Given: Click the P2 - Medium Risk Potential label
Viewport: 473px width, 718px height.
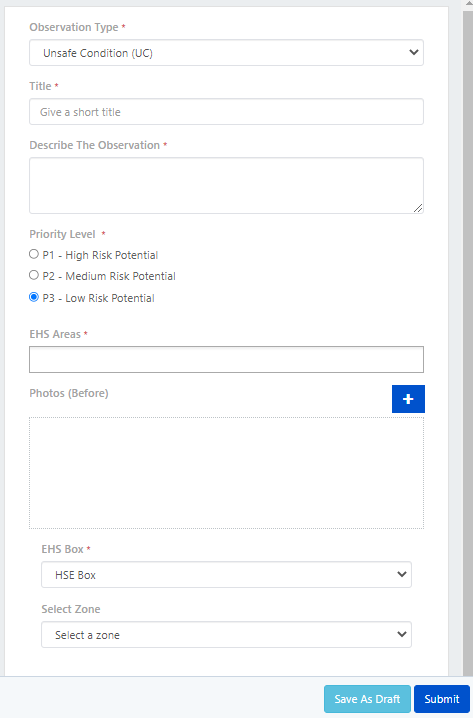Looking at the screenshot, I should point(109,276).
